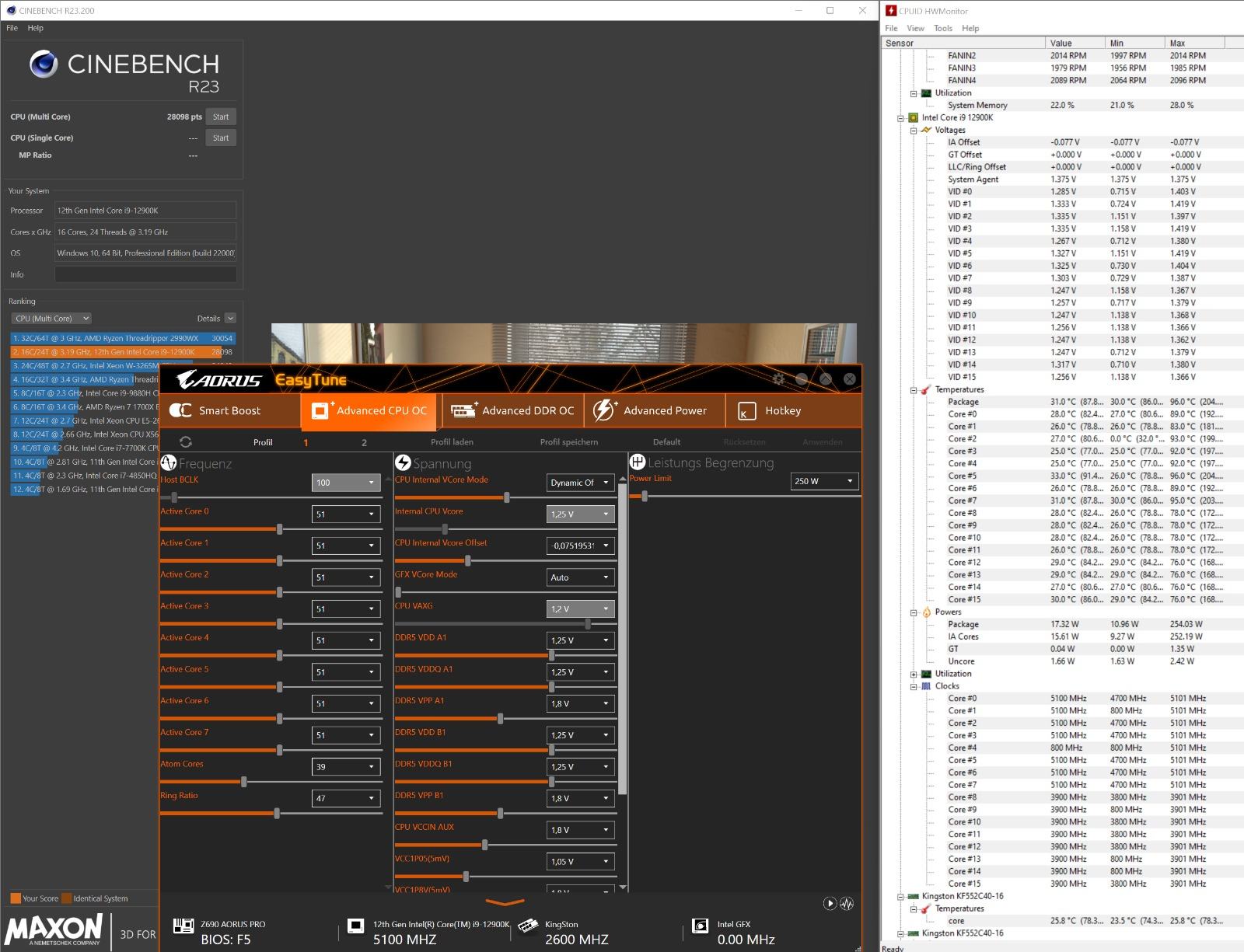Click the Value column header in HWMonitor

tap(1075, 43)
